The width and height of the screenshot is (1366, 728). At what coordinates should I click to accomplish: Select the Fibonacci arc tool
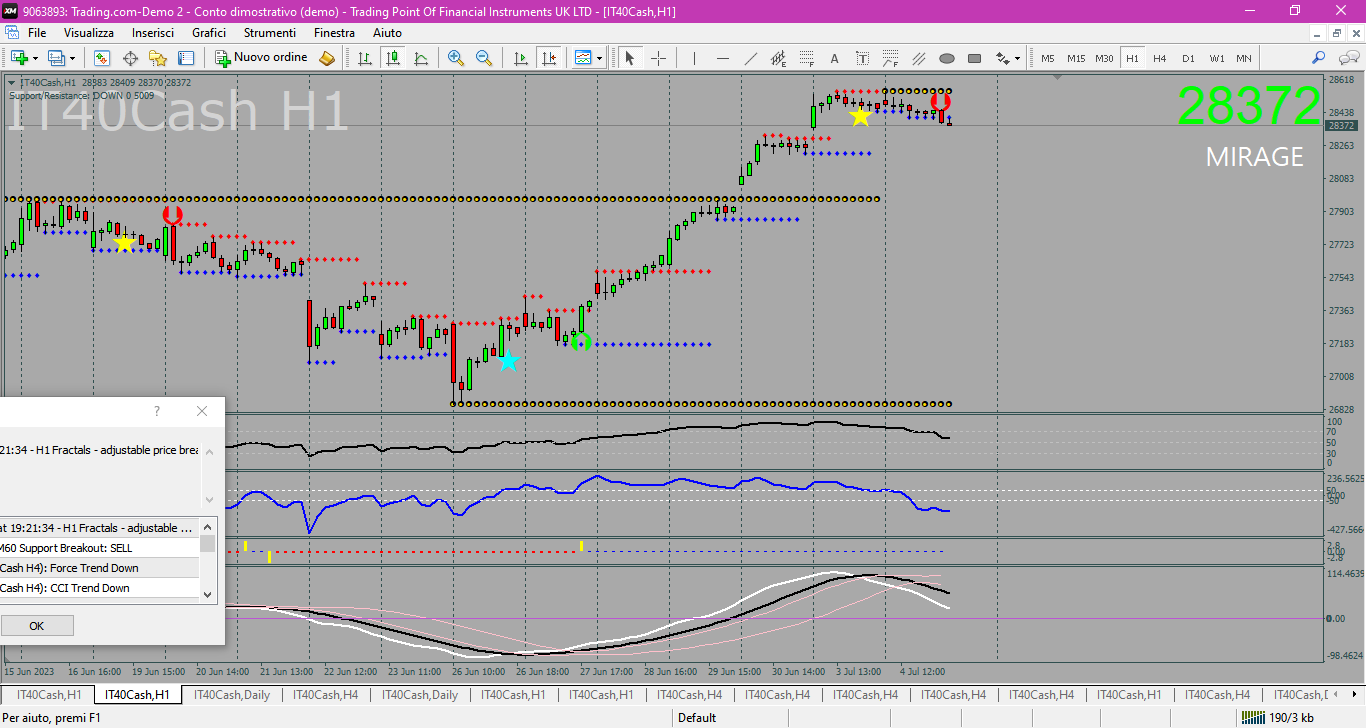pyautogui.click(x=890, y=58)
